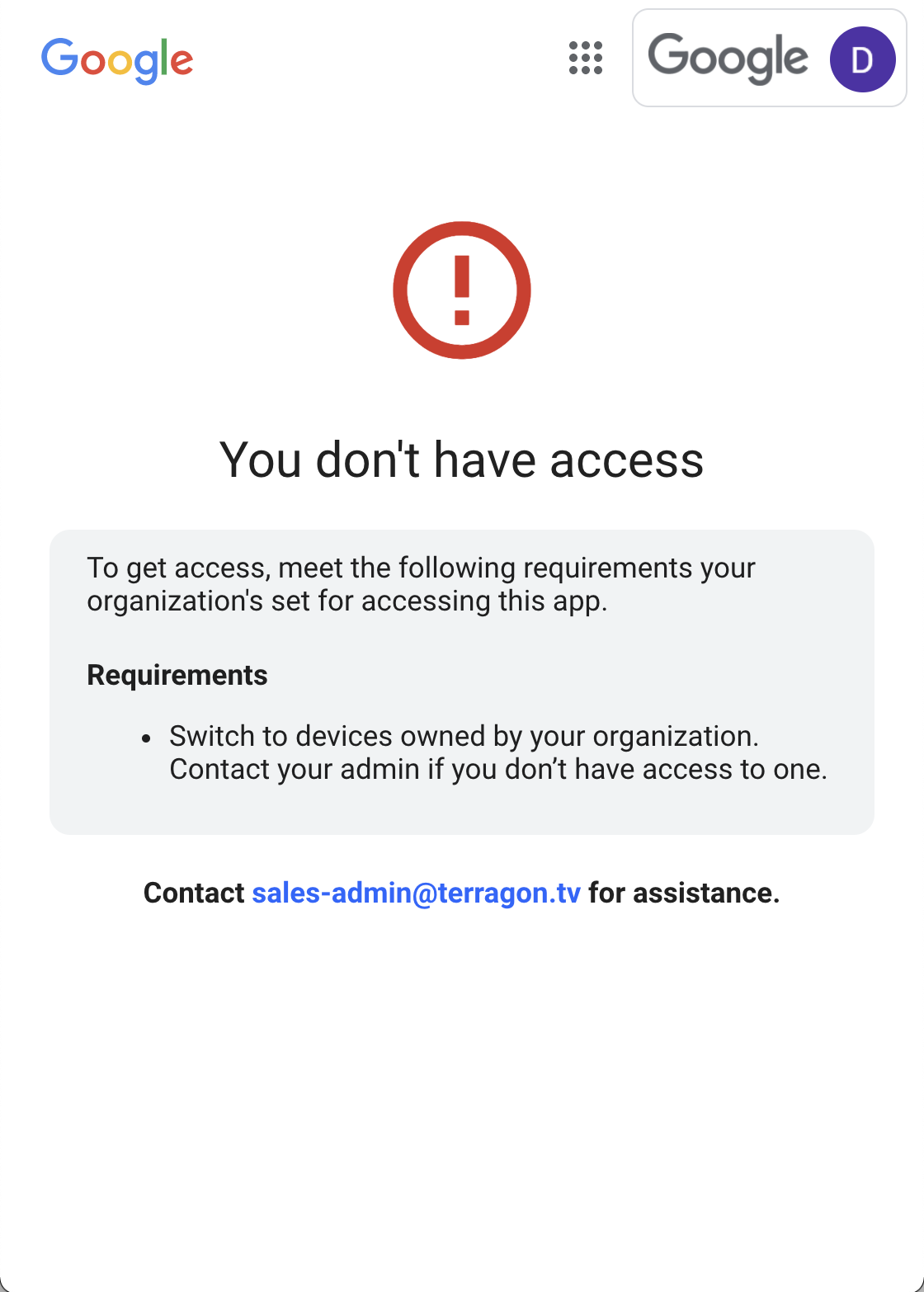924x1292 pixels.
Task: Click the purple D account avatar
Action: [862, 59]
